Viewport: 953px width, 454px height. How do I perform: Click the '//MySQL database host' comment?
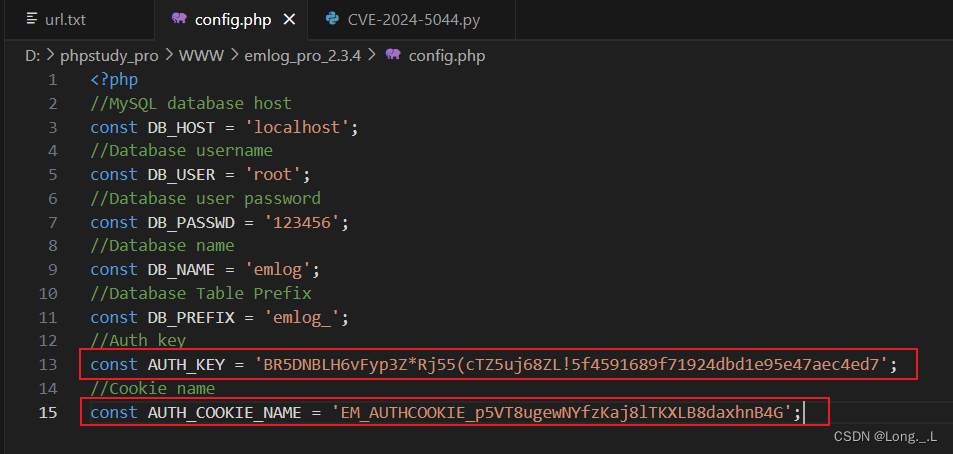(x=191, y=103)
